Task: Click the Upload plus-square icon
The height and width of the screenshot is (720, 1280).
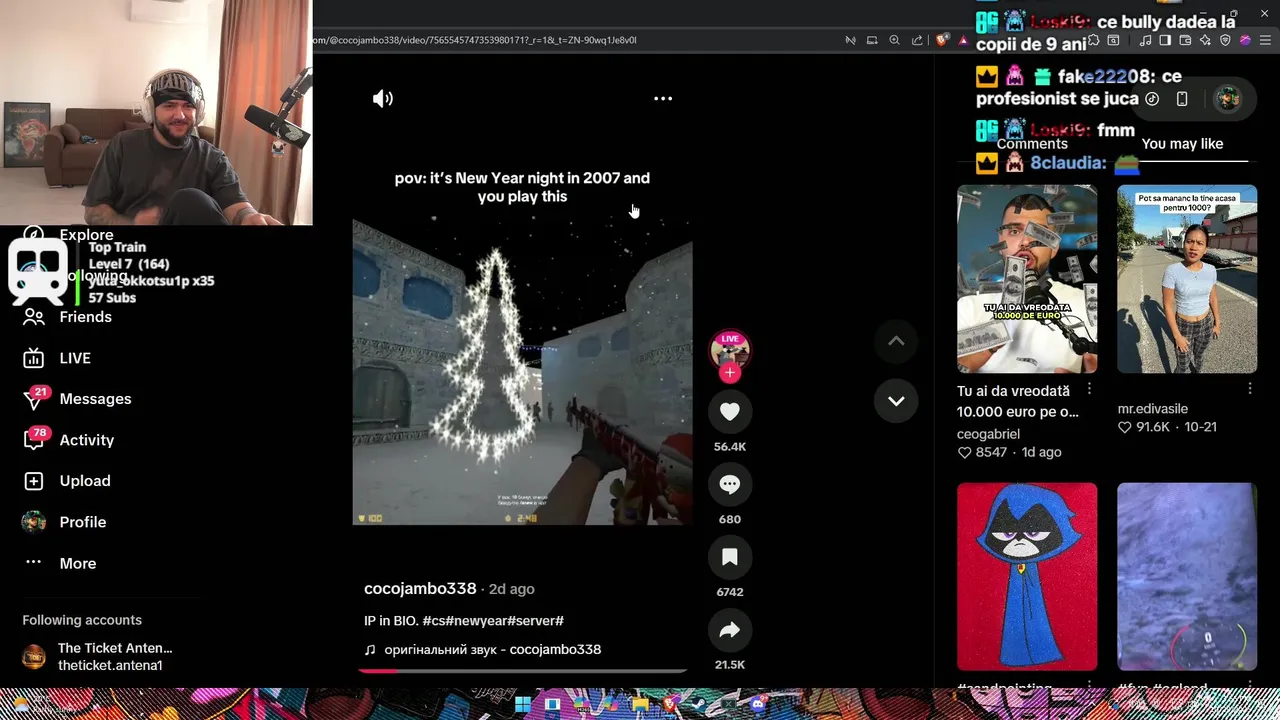Action: click(34, 481)
